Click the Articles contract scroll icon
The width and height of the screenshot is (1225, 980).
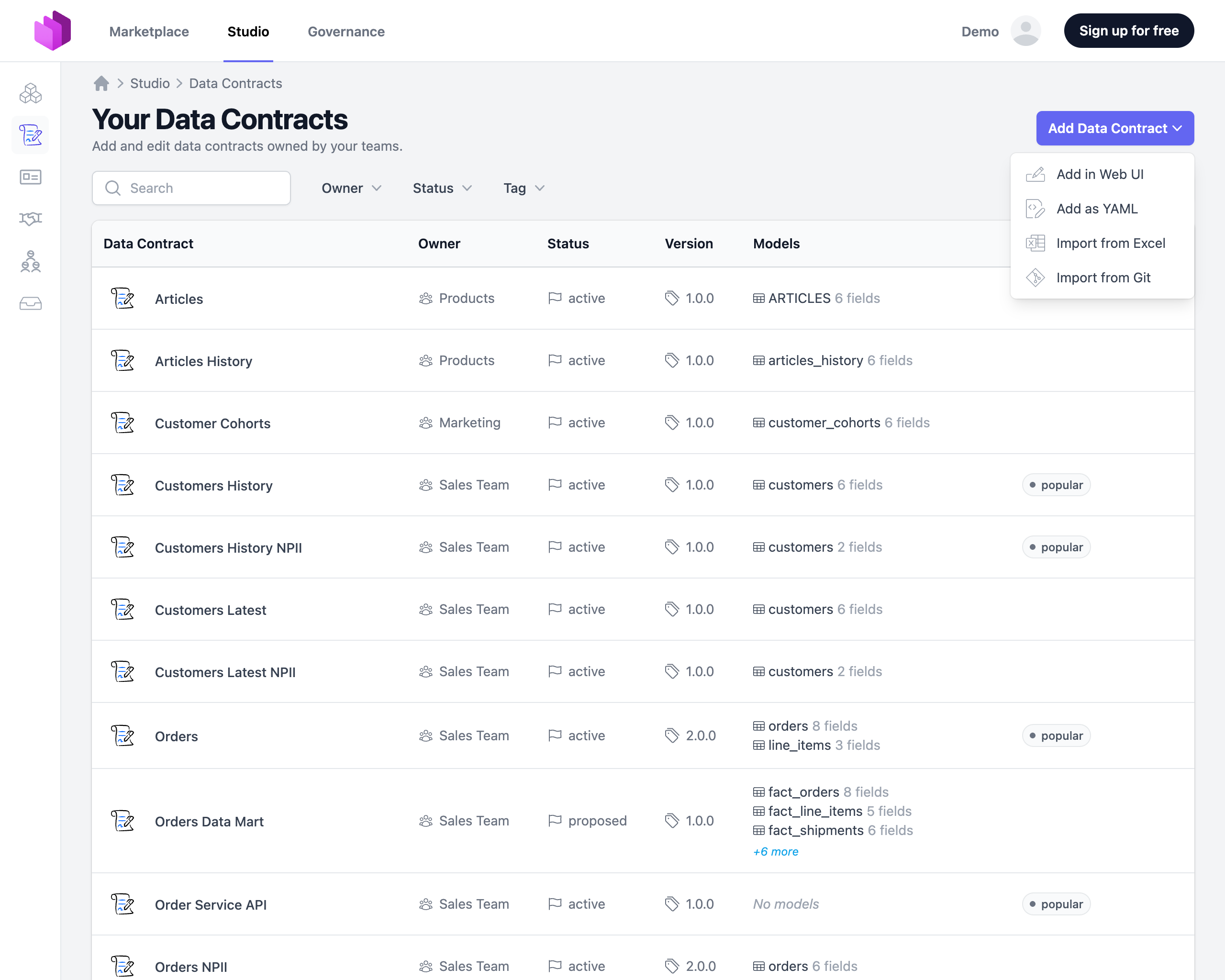(122, 298)
